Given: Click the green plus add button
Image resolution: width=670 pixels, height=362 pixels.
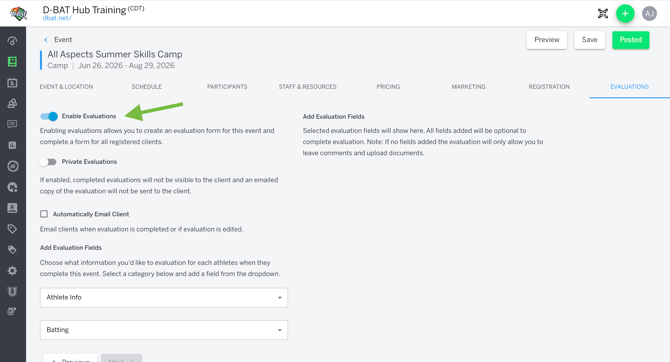Looking at the screenshot, I should coord(625,14).
